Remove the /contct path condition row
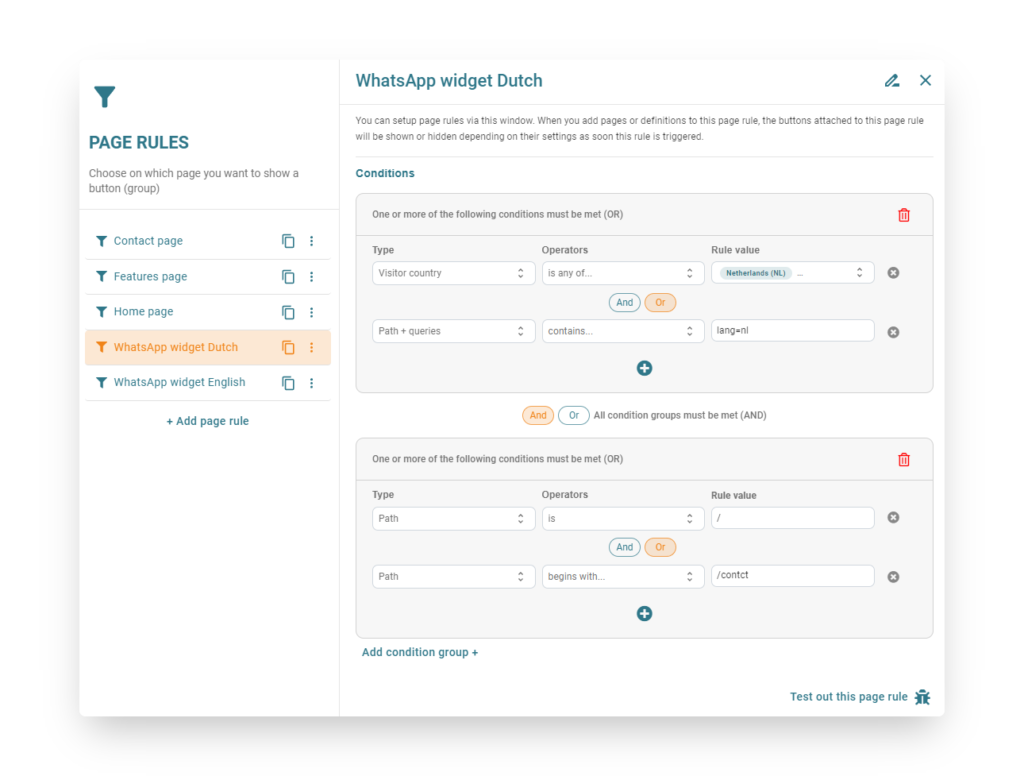 click(x=893, y=577)
